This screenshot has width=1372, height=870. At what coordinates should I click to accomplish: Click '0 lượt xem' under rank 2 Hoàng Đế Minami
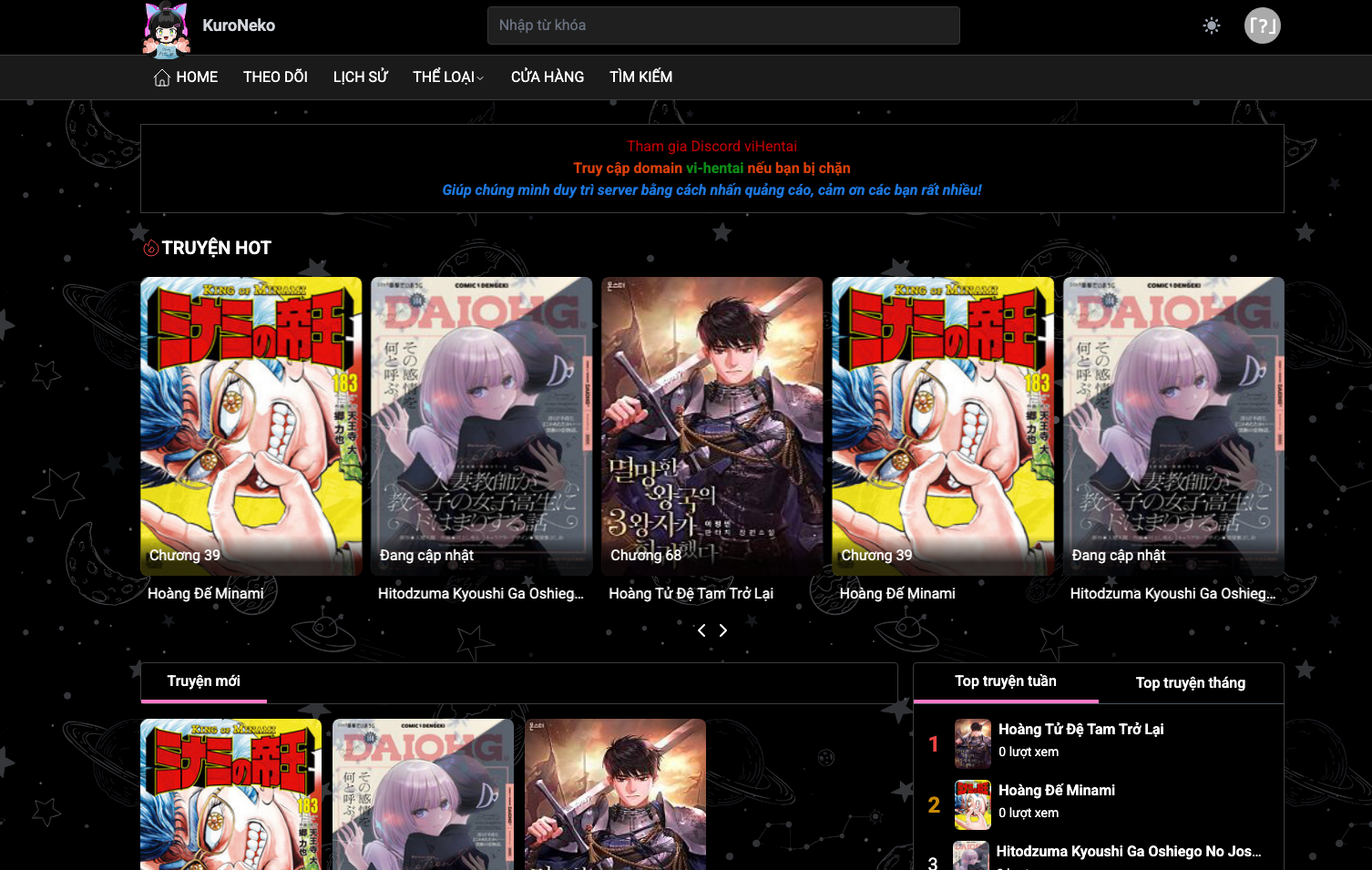click(1029, 813)
